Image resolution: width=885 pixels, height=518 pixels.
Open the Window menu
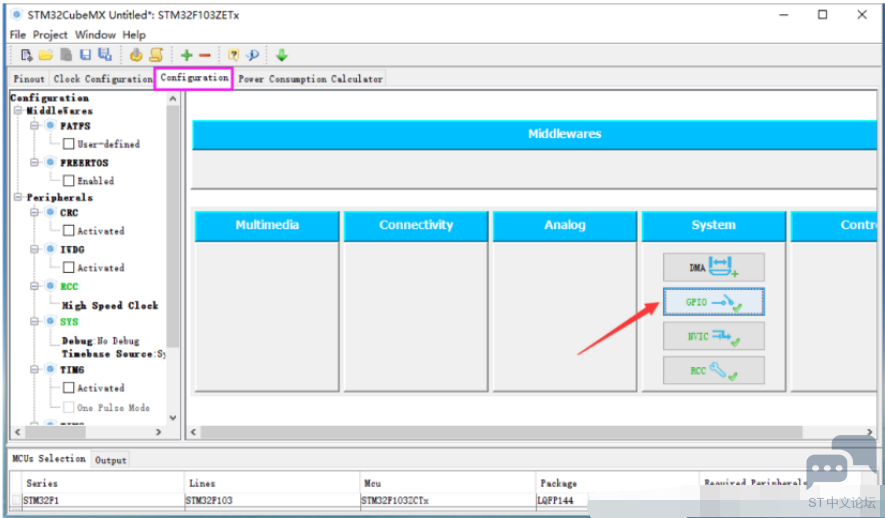pyautogui.click(x=95, y=35)
